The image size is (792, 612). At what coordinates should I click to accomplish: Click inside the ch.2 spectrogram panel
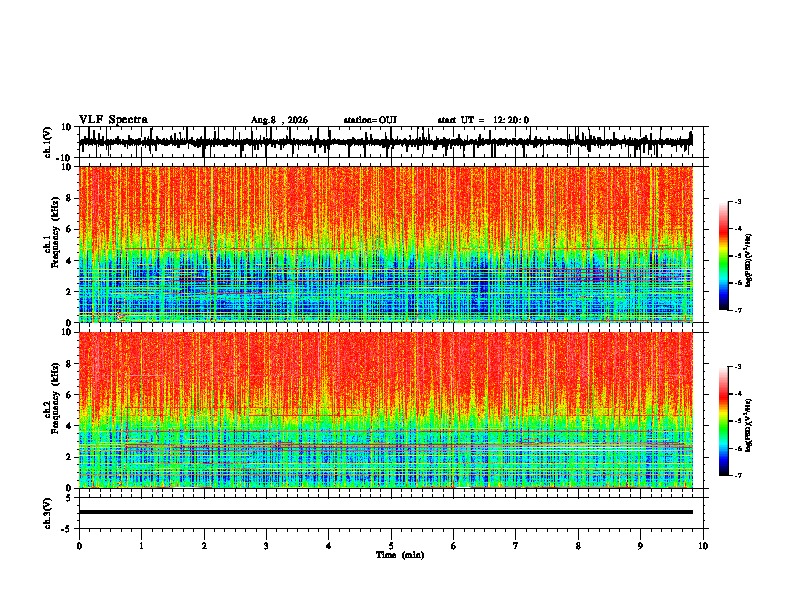point(385,410)
